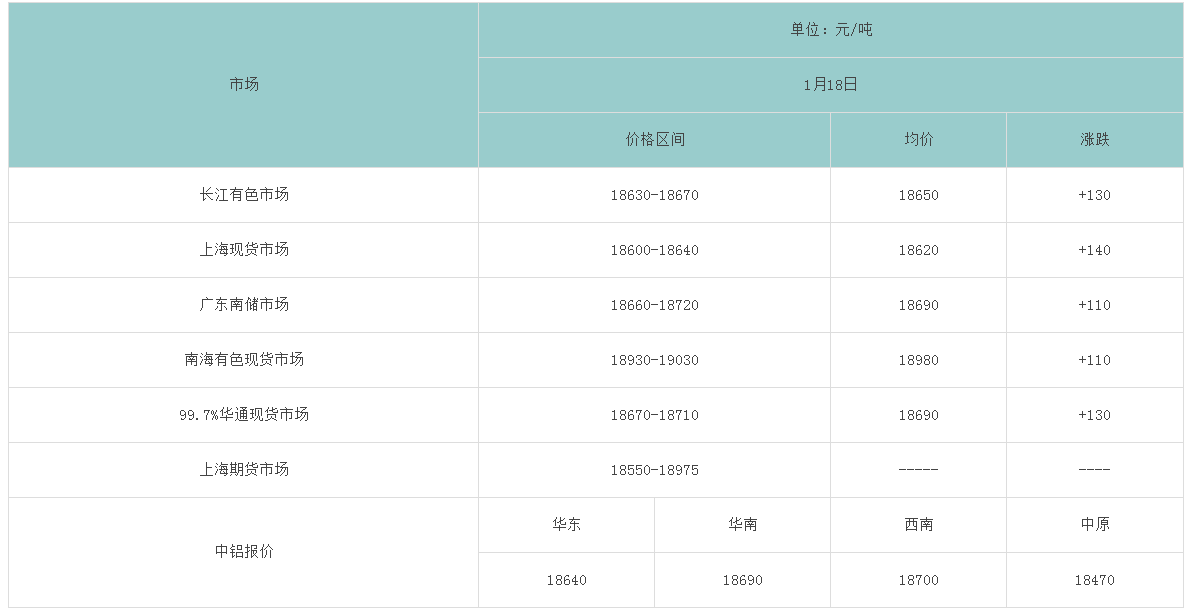Click the 1月18日 date header
Viewport: 1186px width, 613px height.
point(831,85)
